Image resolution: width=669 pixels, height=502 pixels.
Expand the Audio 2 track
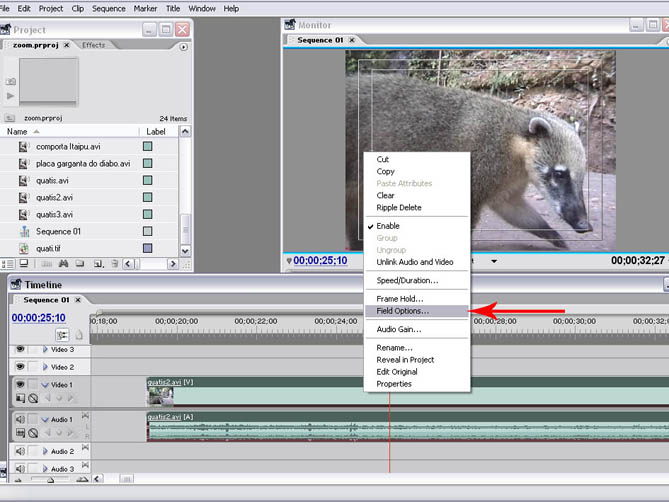45,452
